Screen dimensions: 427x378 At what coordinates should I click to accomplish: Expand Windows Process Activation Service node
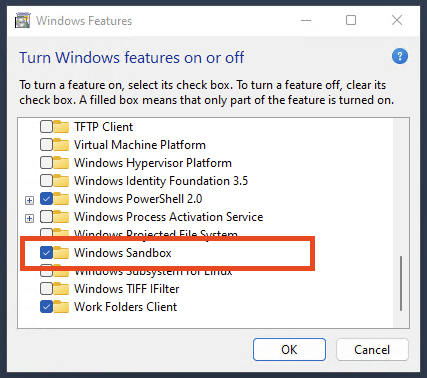pyautogui.click(x=29, y=218)
